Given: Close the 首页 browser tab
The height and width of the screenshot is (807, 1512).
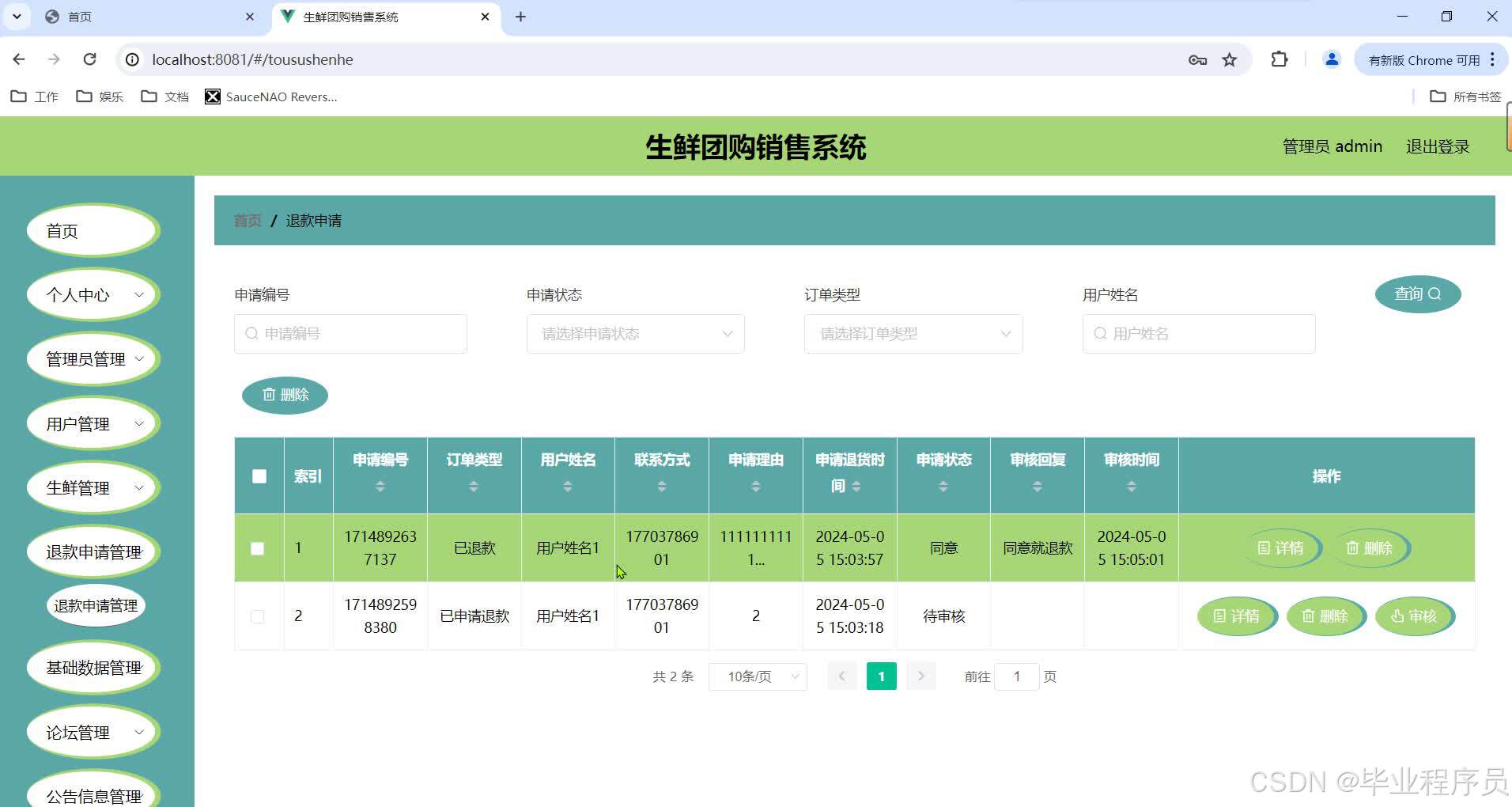Looking at the screenshot, I should coord(250,17).
